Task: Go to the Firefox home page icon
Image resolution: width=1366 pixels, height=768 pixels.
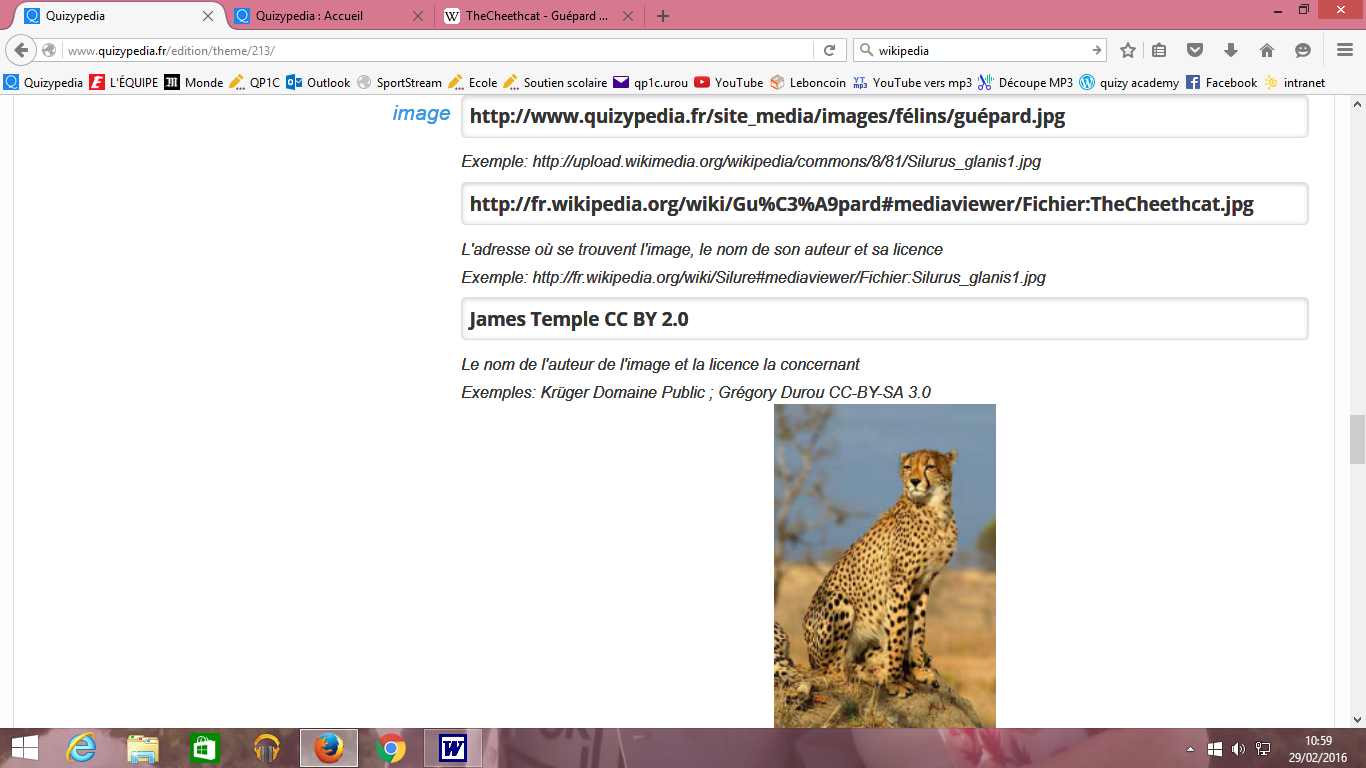Action: [x=1266, y=50]
